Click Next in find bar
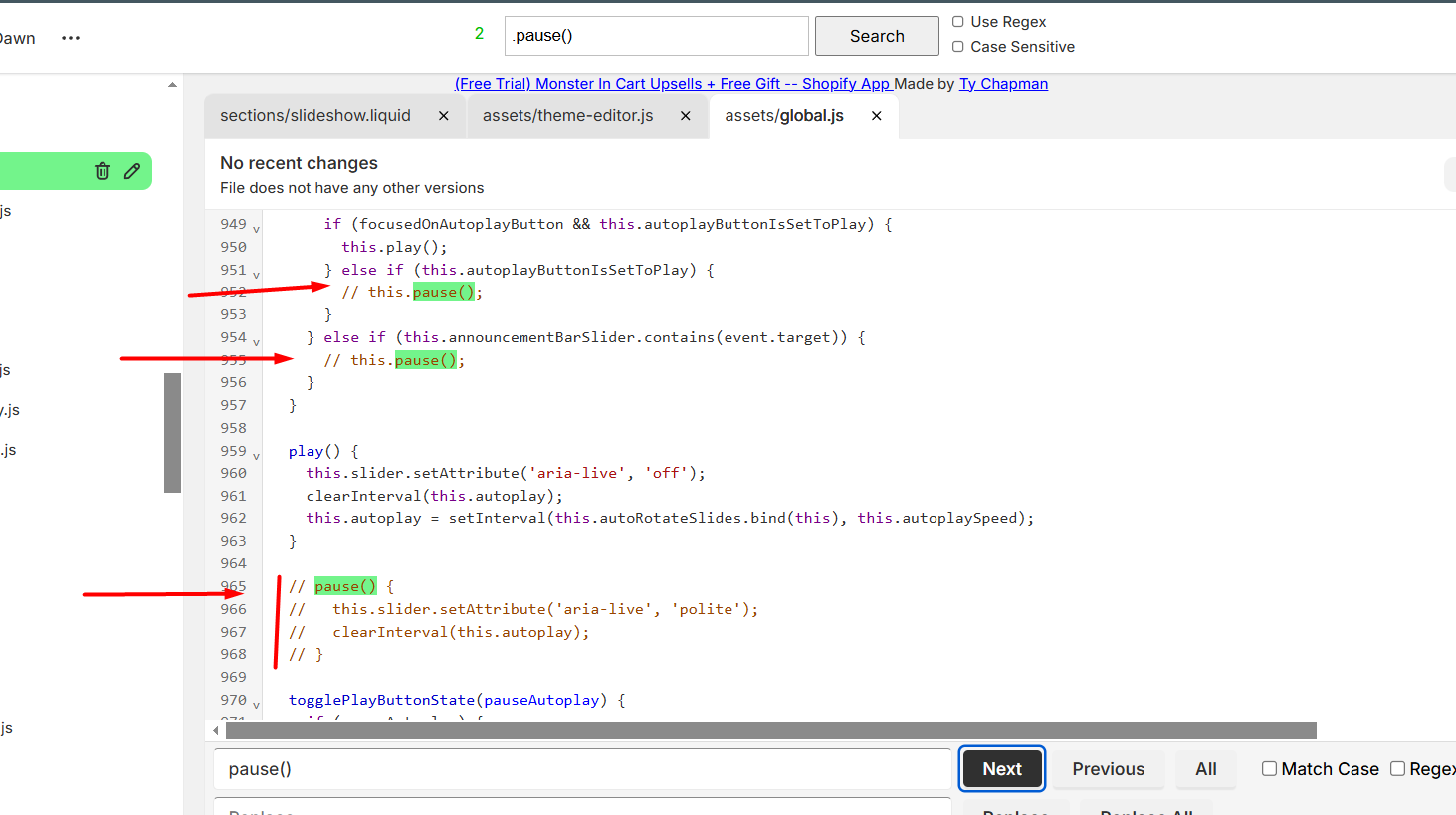 coord(1002,769)
